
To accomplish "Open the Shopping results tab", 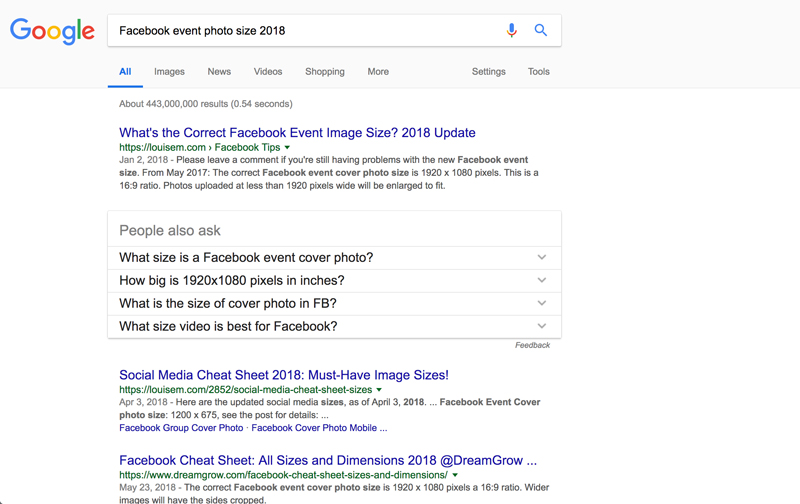I will [x=324, y=72].
